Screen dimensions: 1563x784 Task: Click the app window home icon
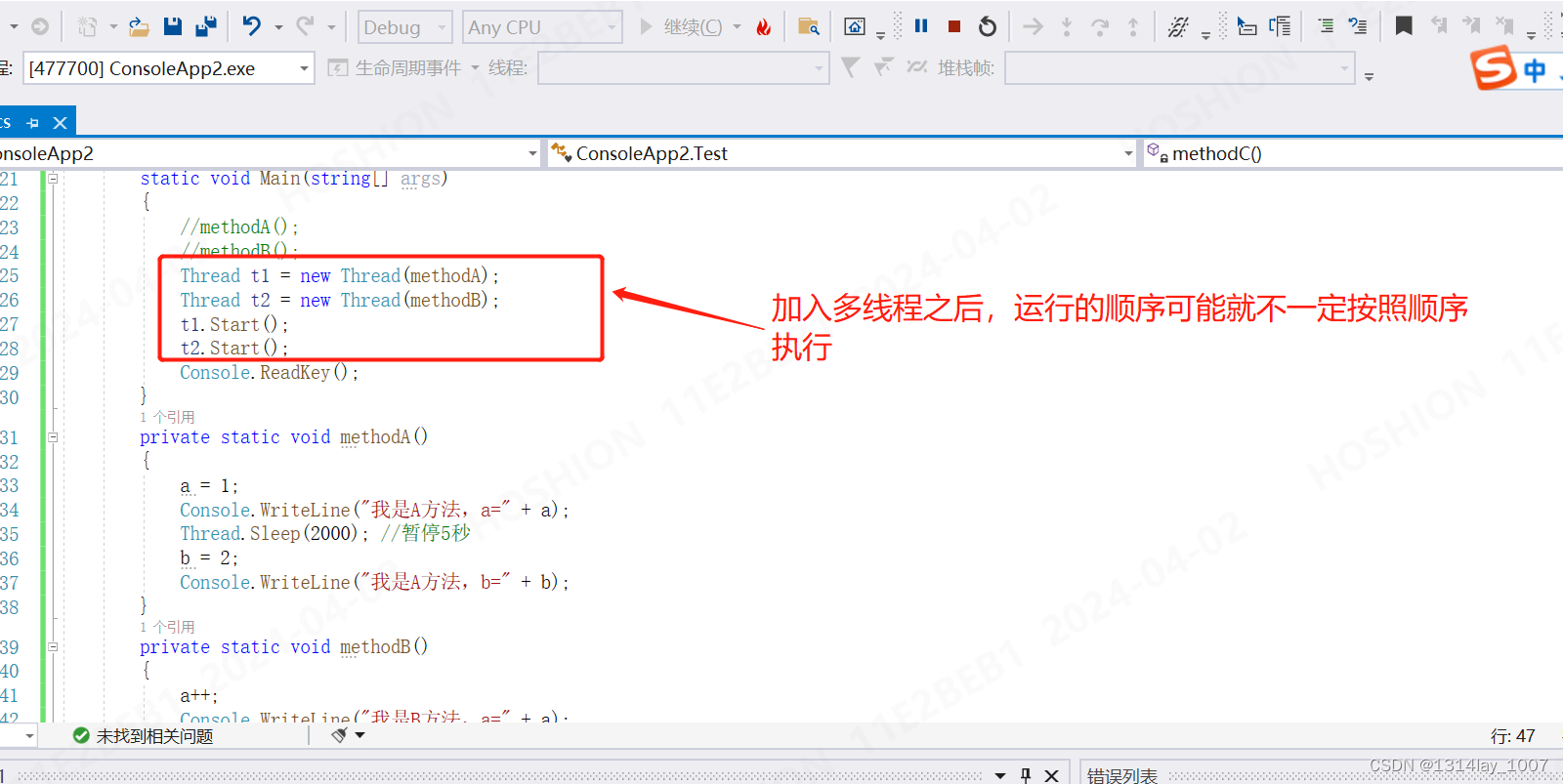[x=855, y=27]
